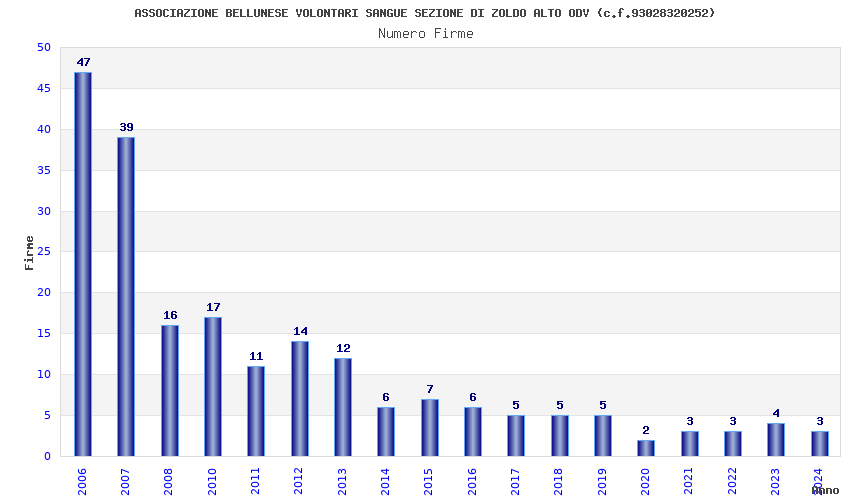The height and width of the screenshot is (500, 850).
Task: Click the value label 2 above 2020
Action: point(646,430)
